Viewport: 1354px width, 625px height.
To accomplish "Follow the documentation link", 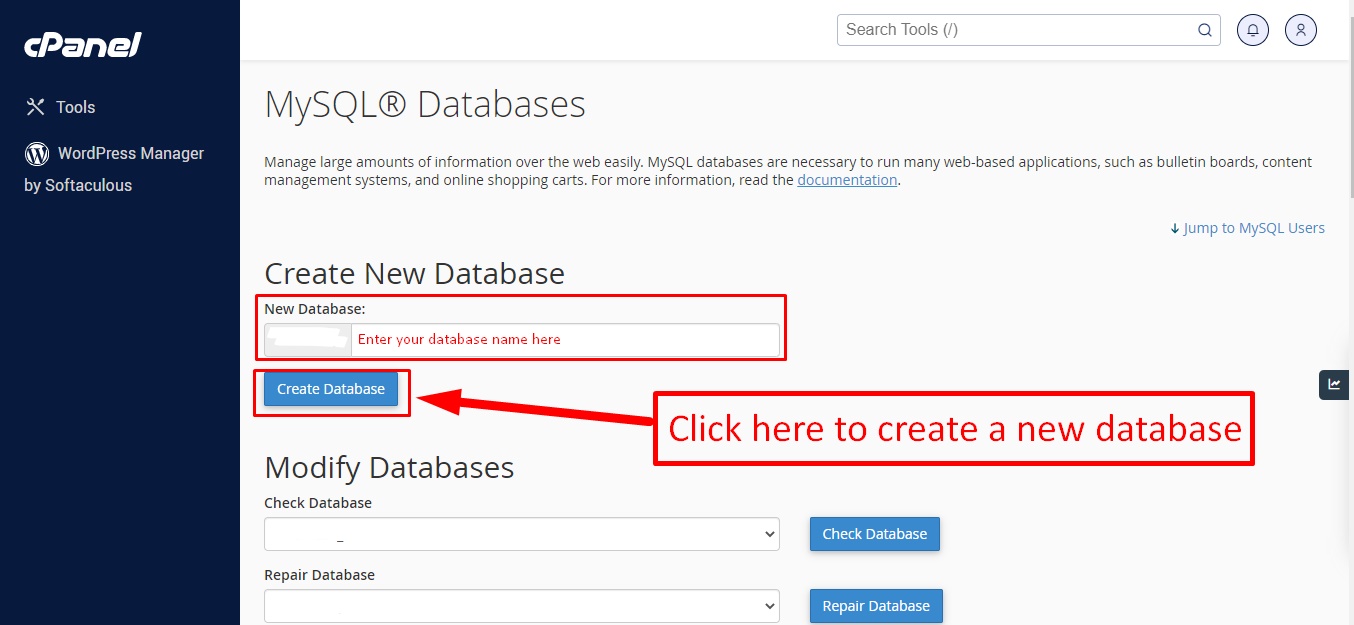I will pos(847,181).
